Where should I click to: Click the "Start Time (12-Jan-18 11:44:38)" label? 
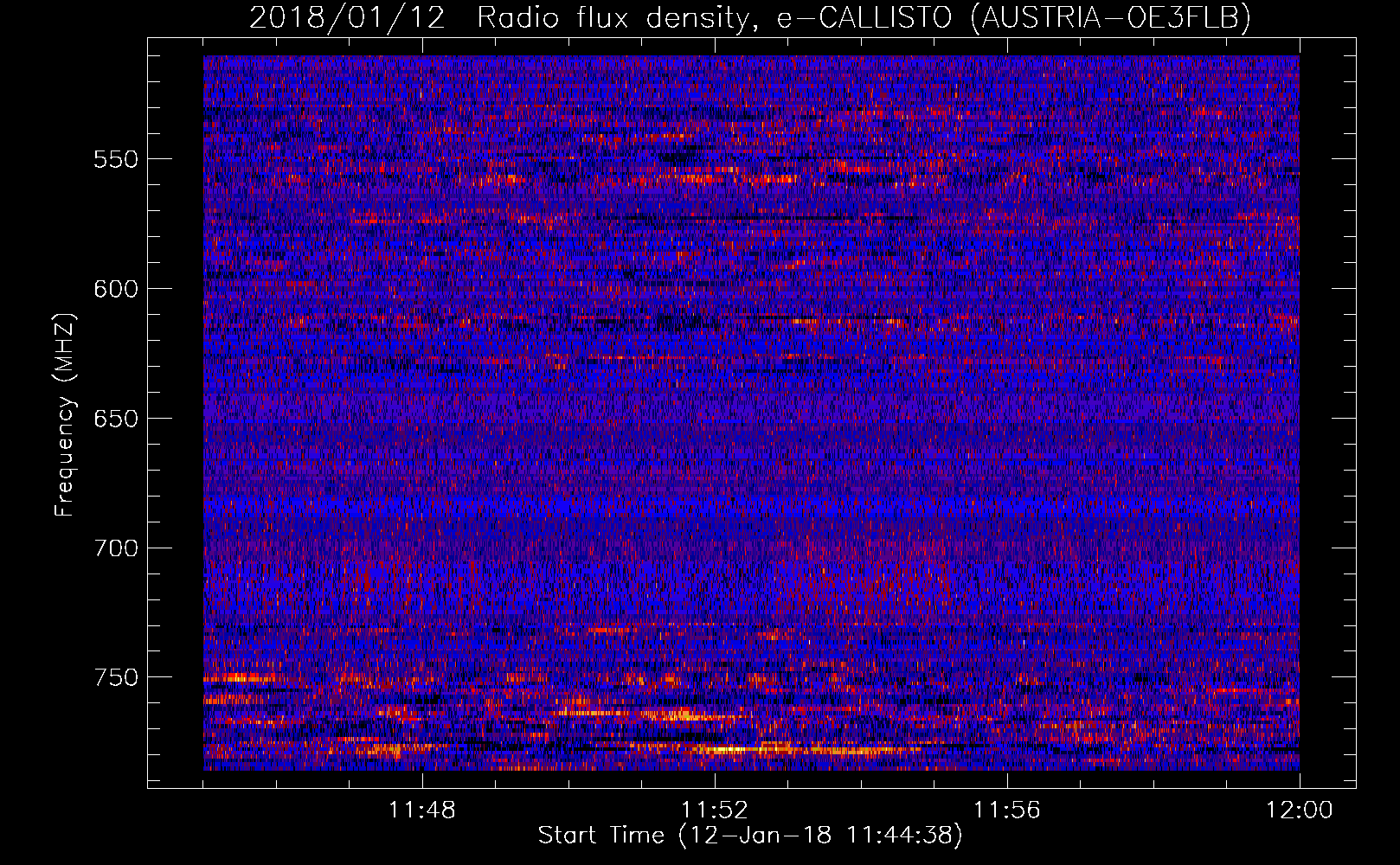tap(750, 836)
